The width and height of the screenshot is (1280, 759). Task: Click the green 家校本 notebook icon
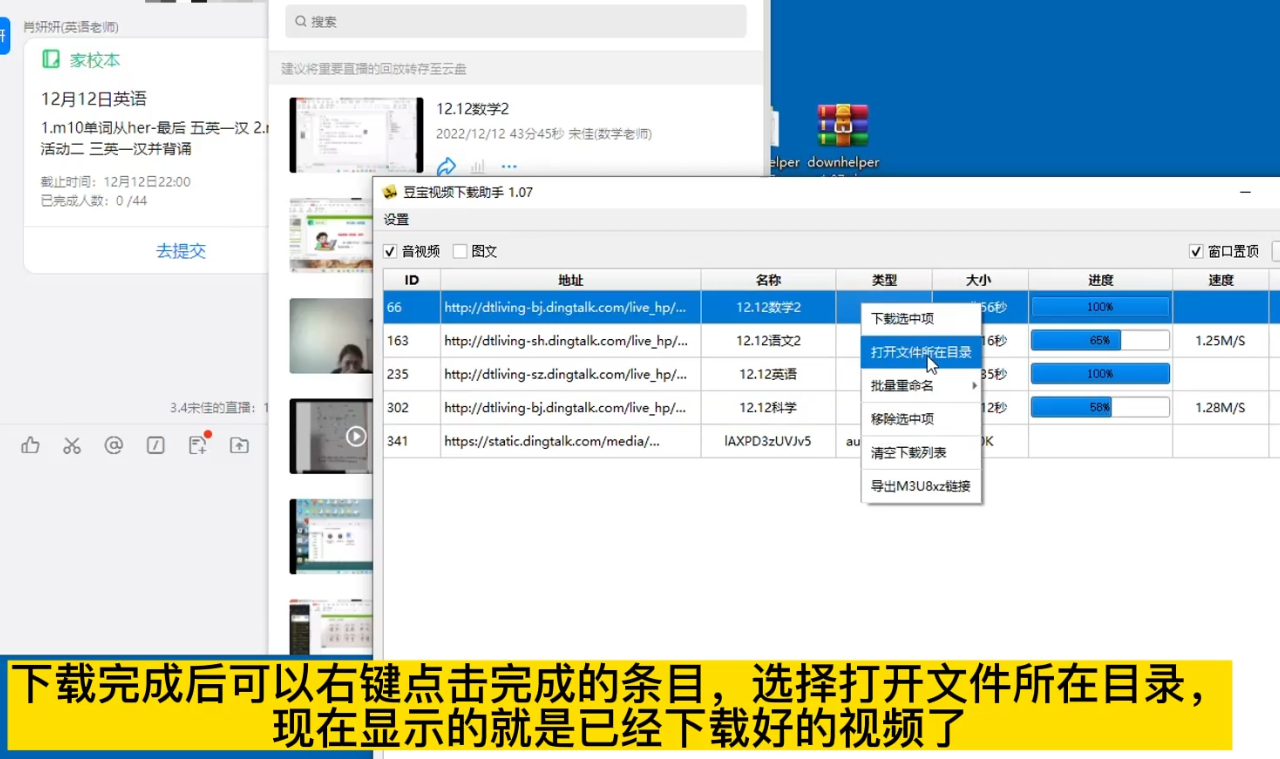coord(51,60)
